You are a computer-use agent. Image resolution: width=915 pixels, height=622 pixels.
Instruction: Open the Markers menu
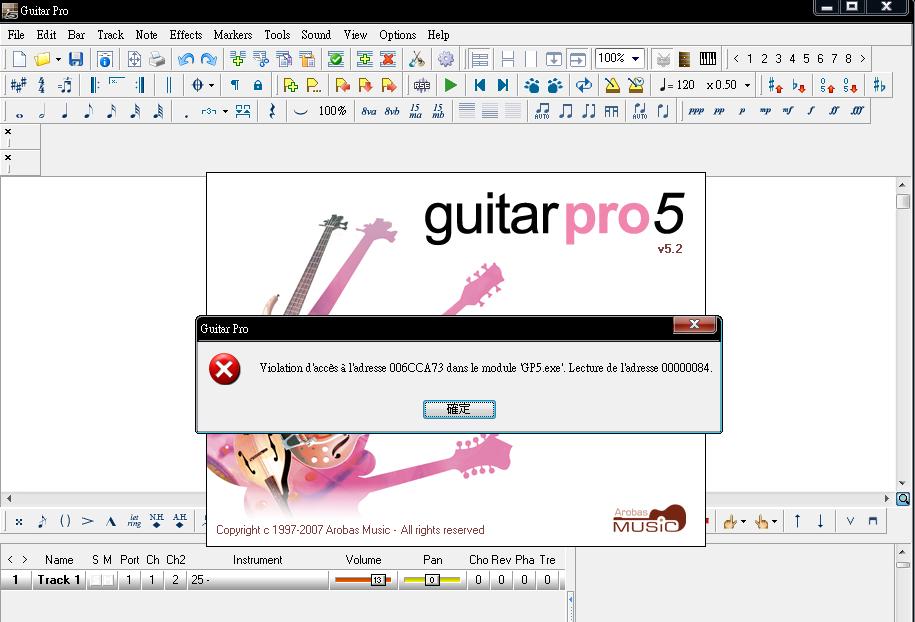pos(233,35)
